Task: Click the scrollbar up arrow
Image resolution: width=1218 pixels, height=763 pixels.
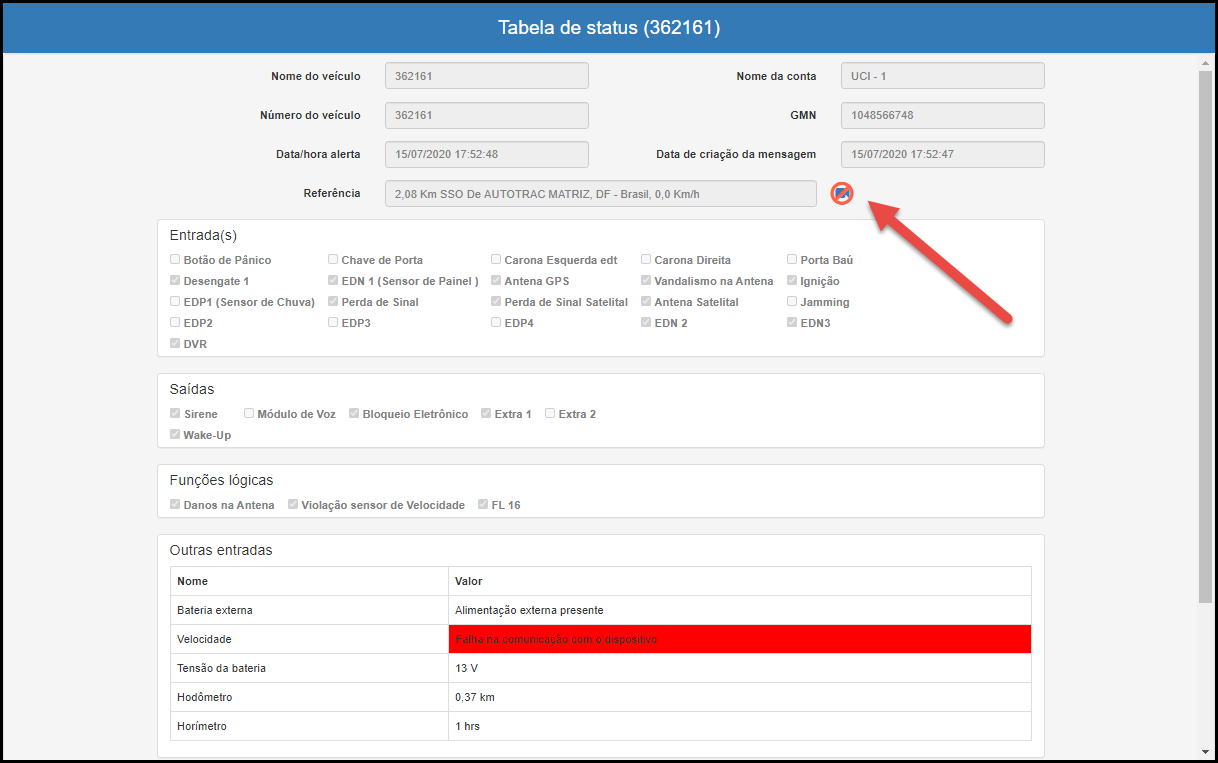Action: point(1205,63)
